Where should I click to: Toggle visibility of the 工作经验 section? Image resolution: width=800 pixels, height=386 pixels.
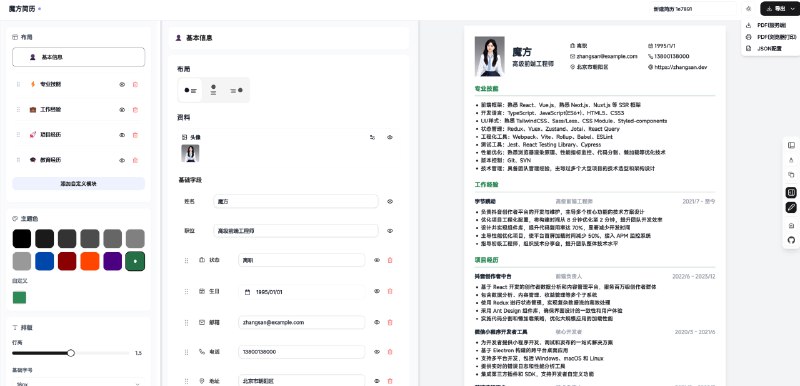tap(122, 110)
